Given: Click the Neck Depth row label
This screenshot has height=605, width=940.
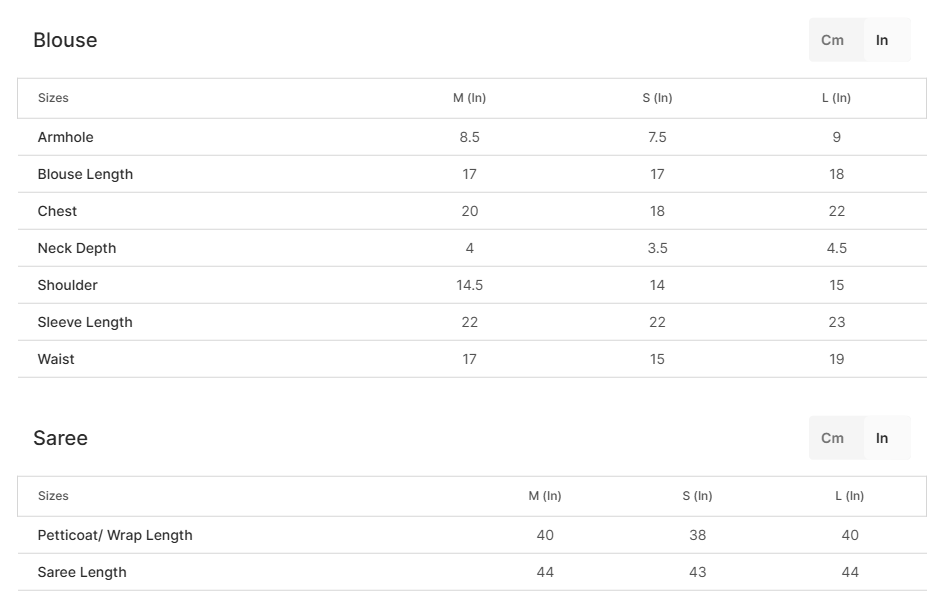Looking at the screenshot, I should tap(77, 248).
